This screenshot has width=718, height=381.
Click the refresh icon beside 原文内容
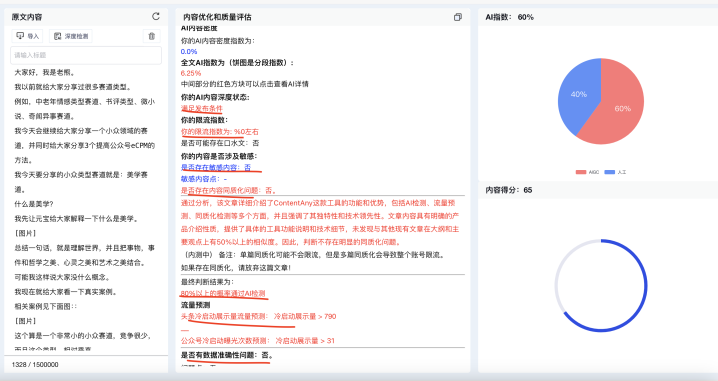coord(156,16)
